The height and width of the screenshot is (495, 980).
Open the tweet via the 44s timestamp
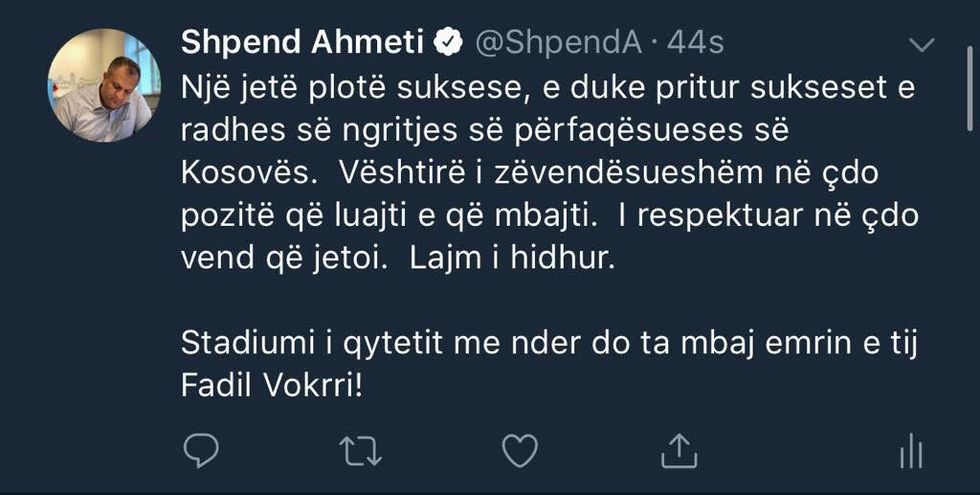(694, 42)
